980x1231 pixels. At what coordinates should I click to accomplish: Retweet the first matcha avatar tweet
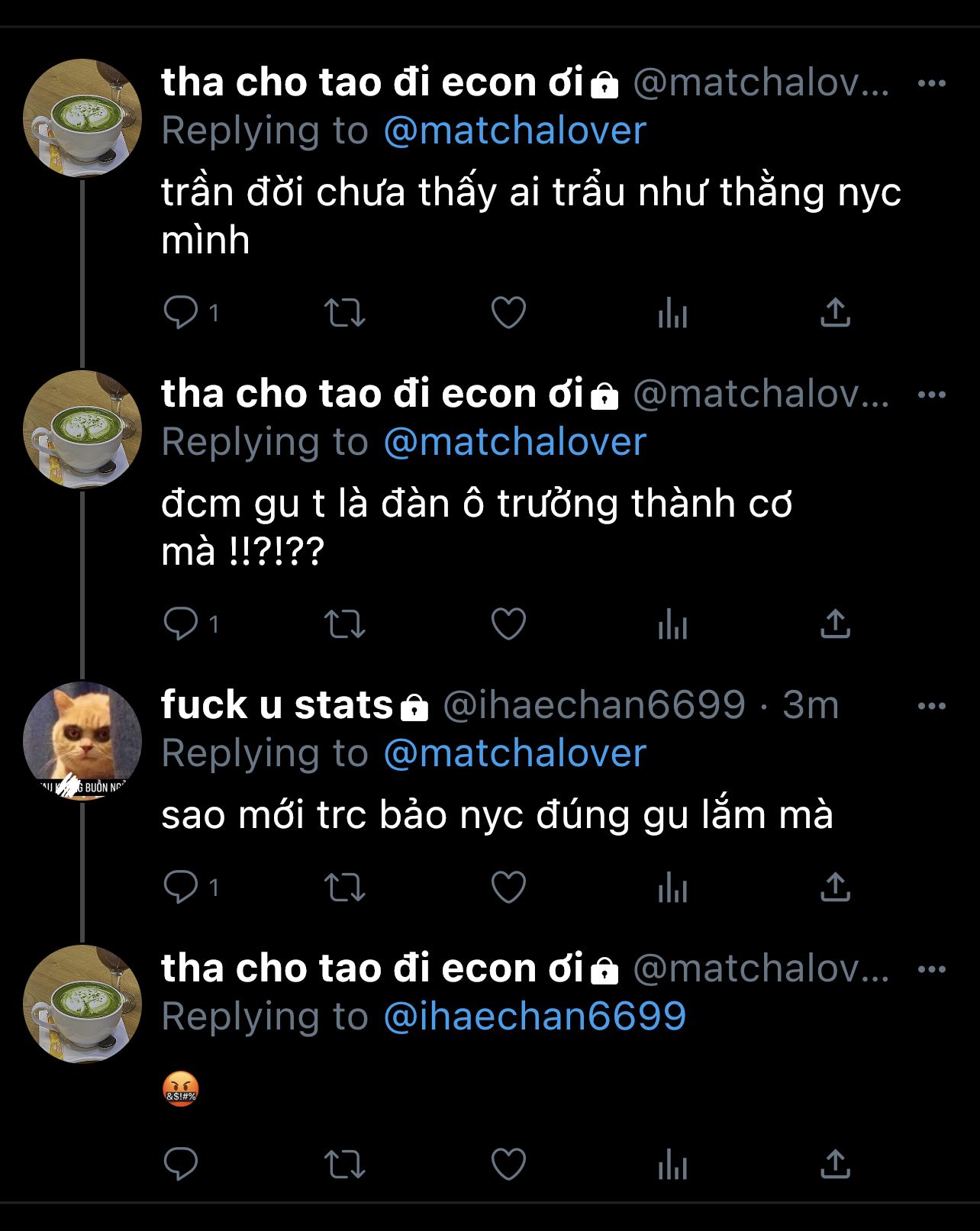coord(345,313)
